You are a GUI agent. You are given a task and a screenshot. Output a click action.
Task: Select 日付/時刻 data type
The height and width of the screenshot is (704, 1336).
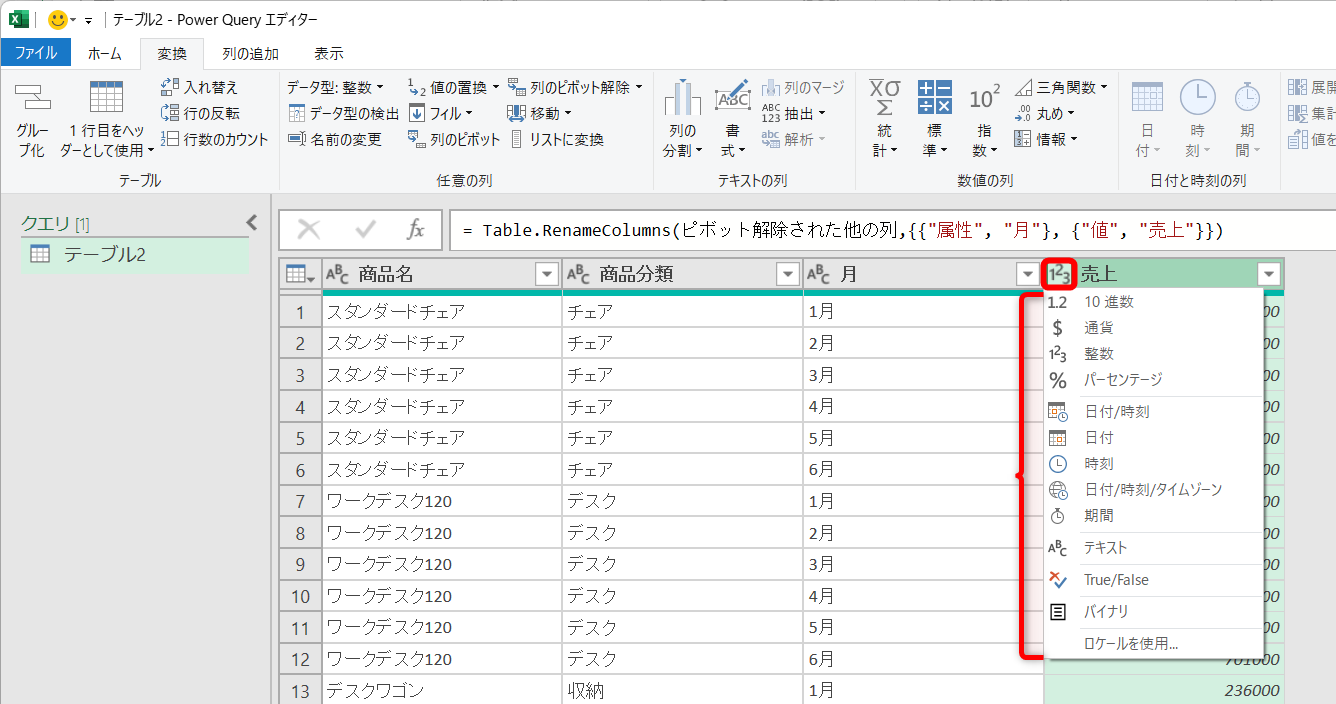1153,411
